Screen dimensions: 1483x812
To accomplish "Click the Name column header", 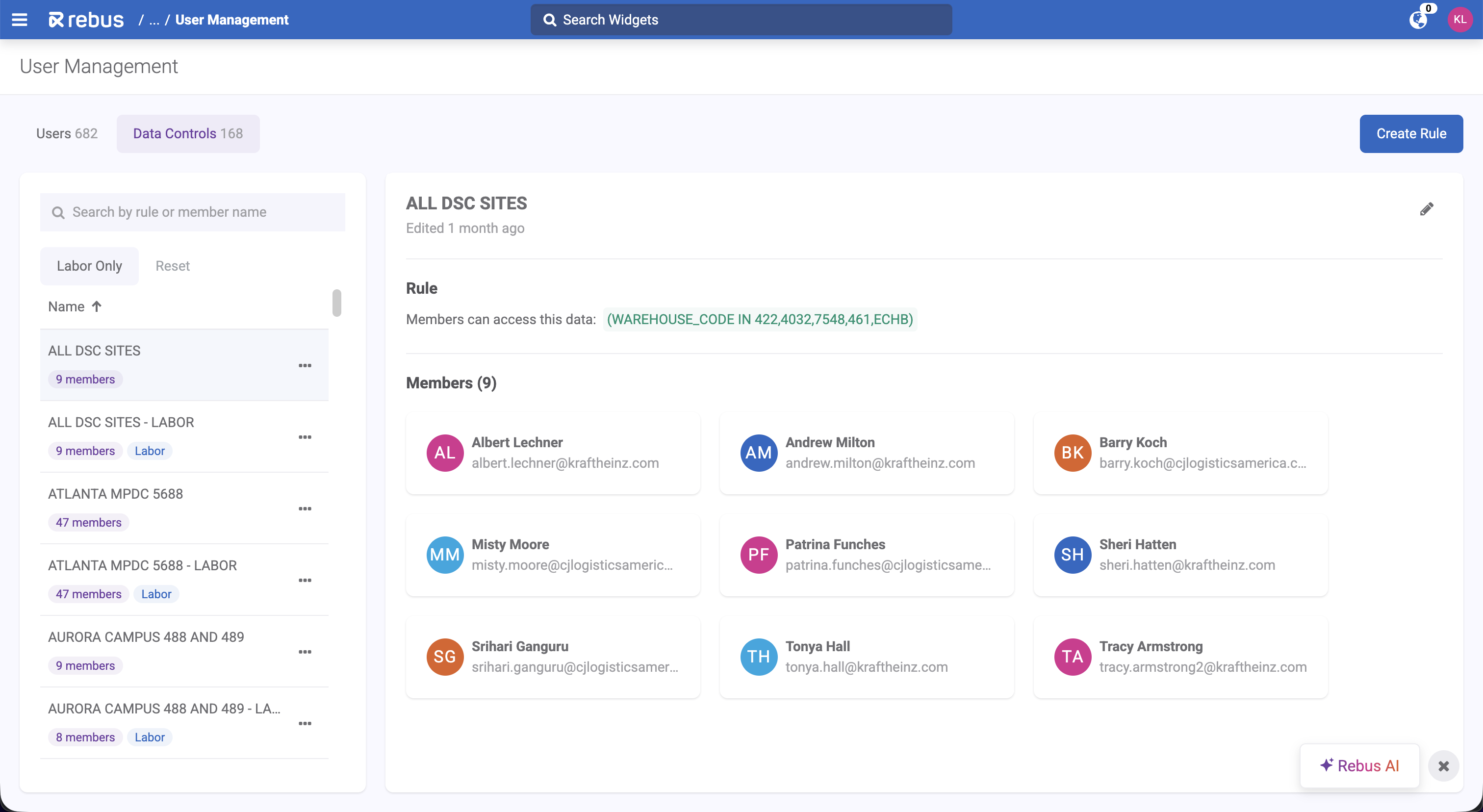I will pos(75,306).
